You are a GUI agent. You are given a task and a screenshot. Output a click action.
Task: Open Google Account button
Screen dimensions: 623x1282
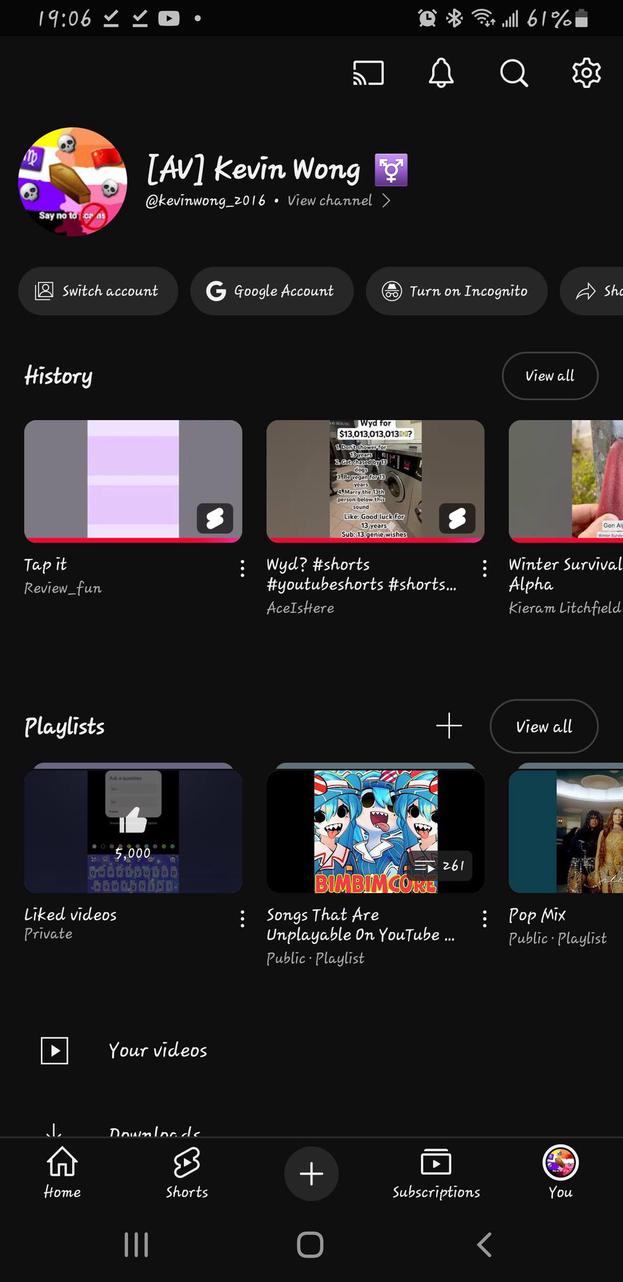click(x=272, y=291)
